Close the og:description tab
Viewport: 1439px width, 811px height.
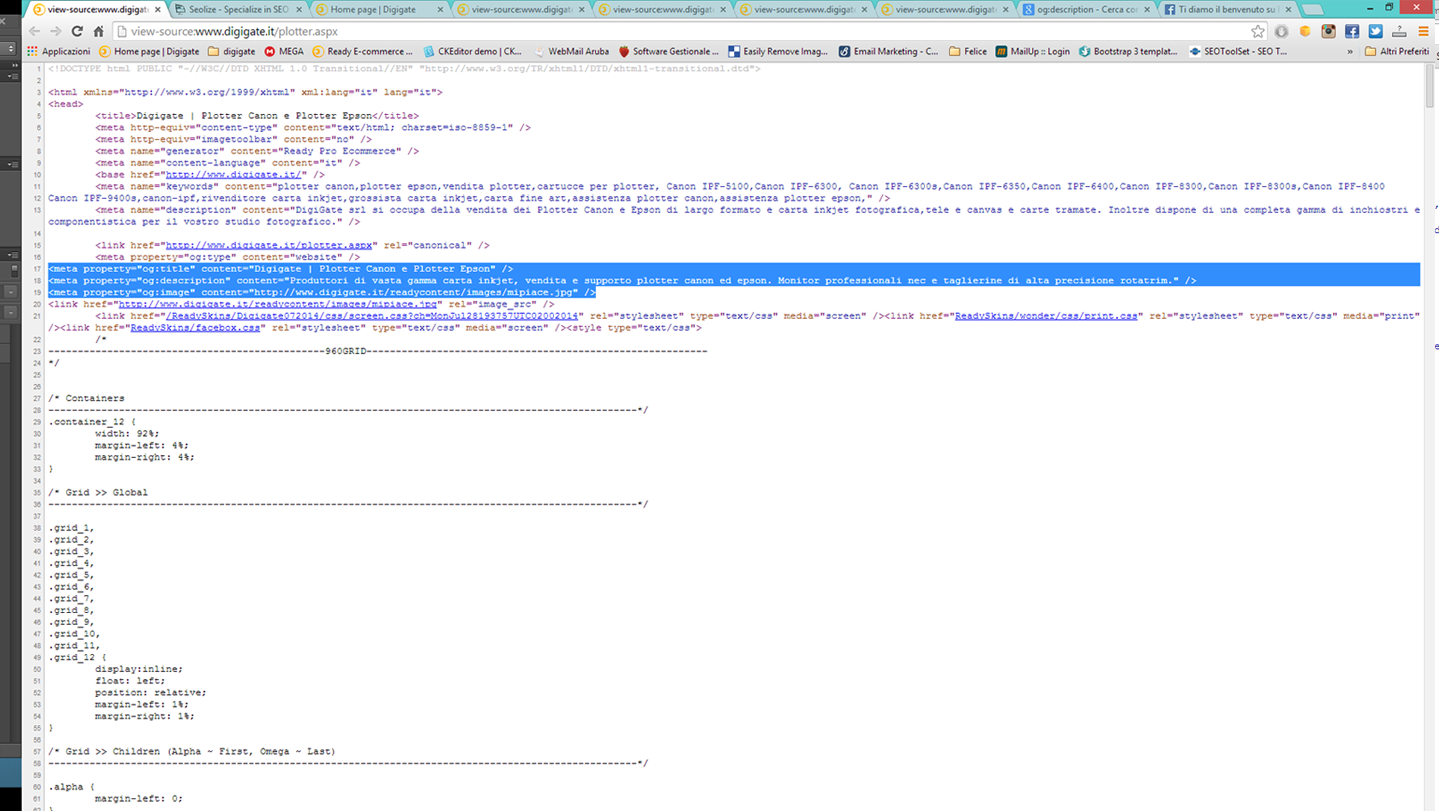(1147, 9)
